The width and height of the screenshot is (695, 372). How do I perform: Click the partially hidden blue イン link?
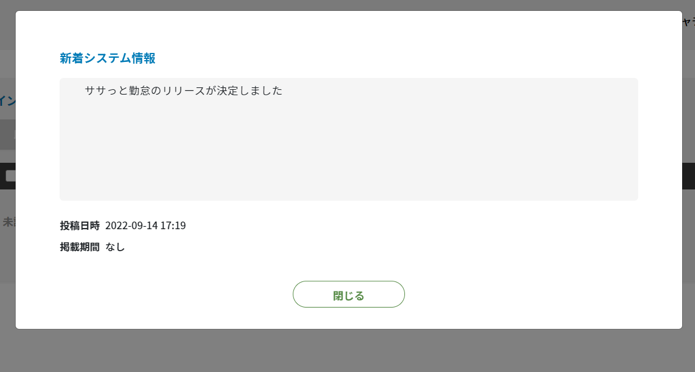8,101
